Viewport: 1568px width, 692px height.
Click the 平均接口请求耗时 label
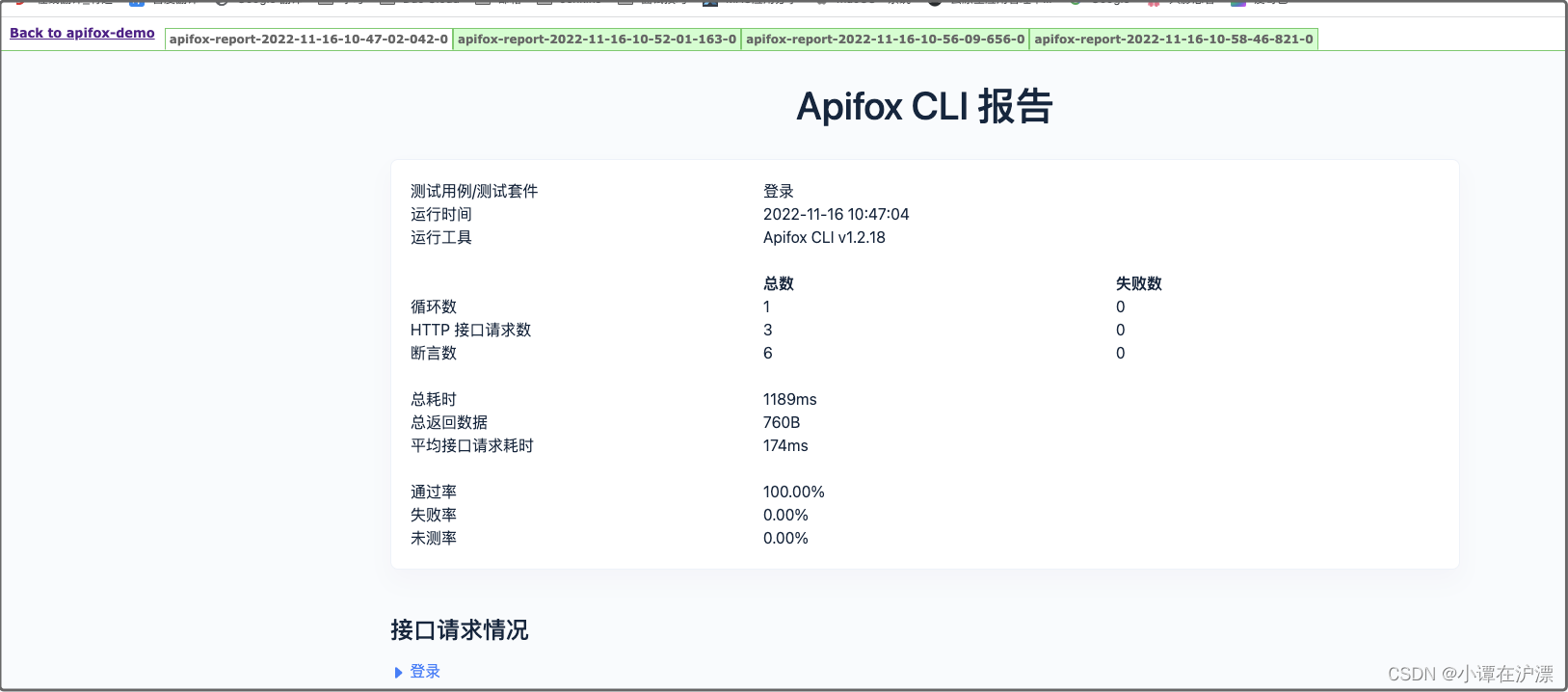pyautogui.click(x=472, y=445)
